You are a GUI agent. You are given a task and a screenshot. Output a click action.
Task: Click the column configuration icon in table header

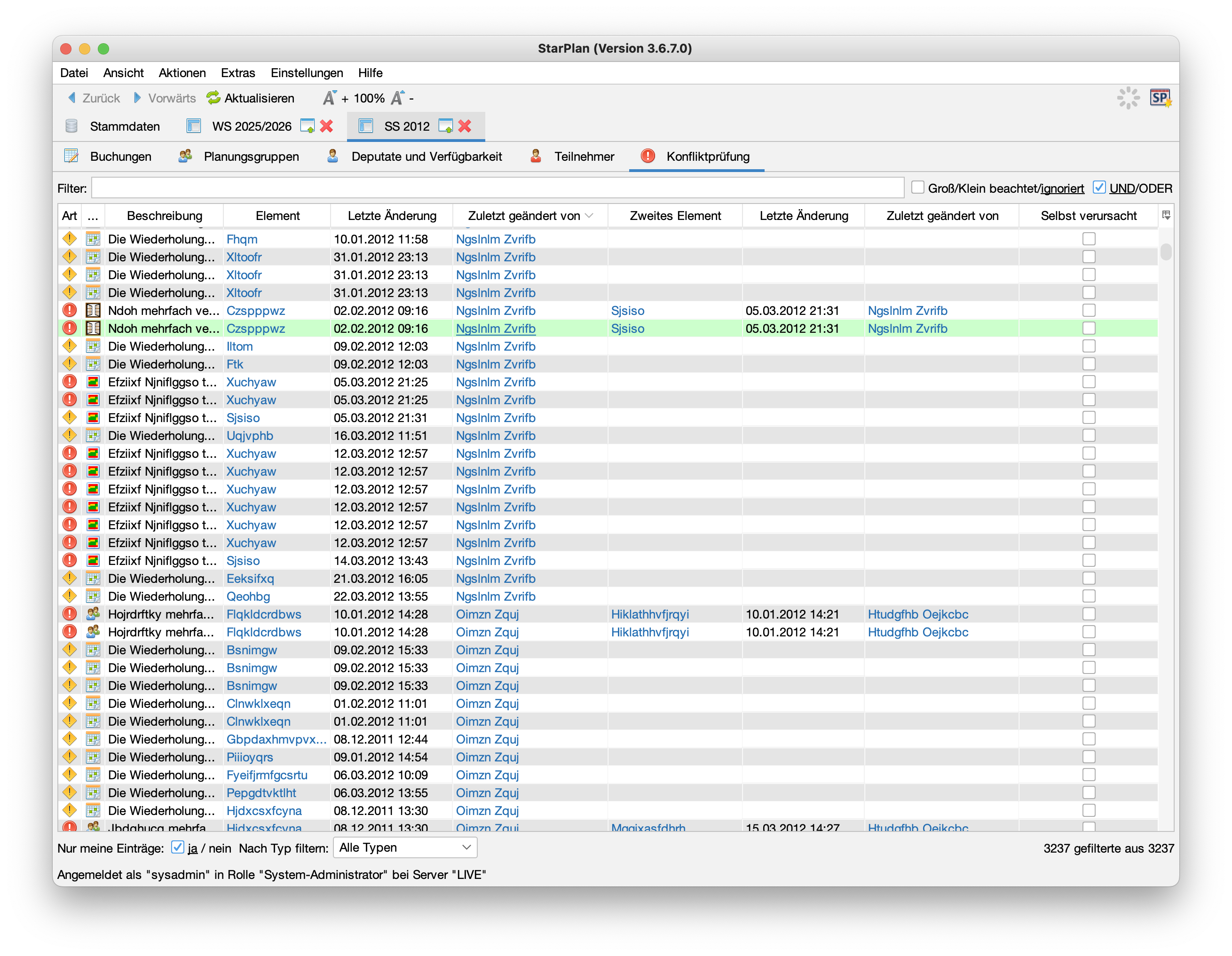tap(1166, 215)
